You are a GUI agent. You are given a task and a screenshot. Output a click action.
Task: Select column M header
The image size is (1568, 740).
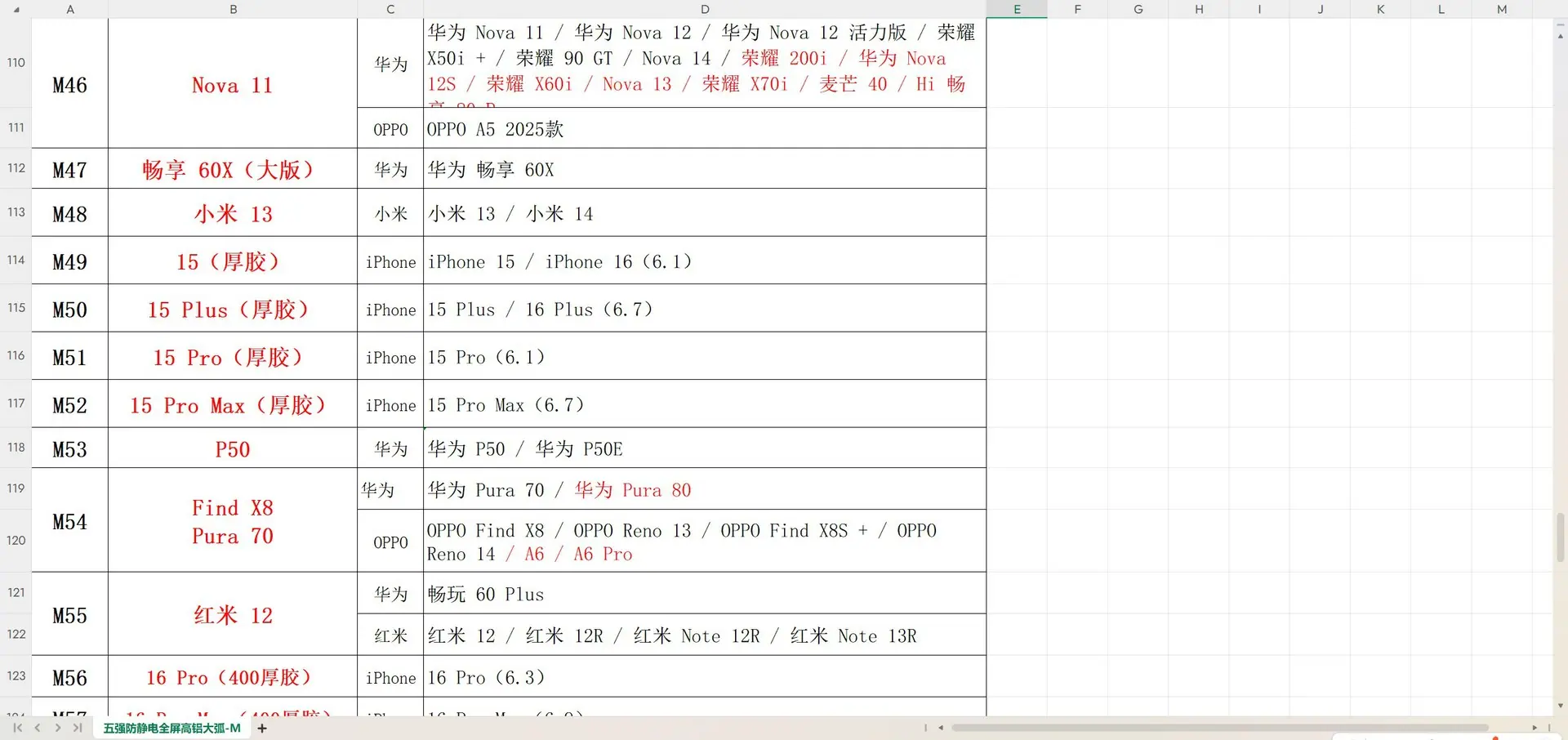[x=1502, y=10]
